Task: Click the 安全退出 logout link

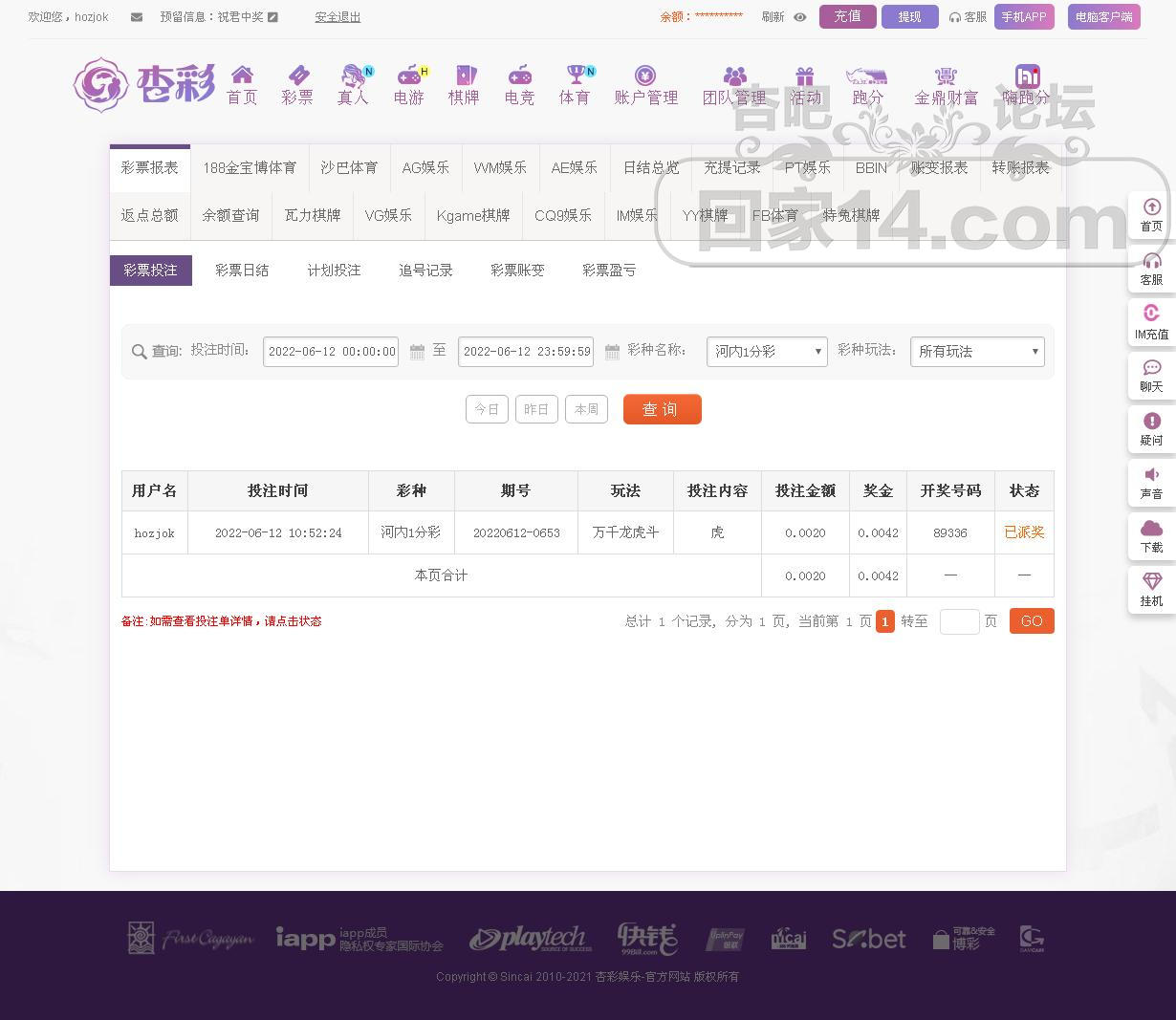Action: click(338, 17)
